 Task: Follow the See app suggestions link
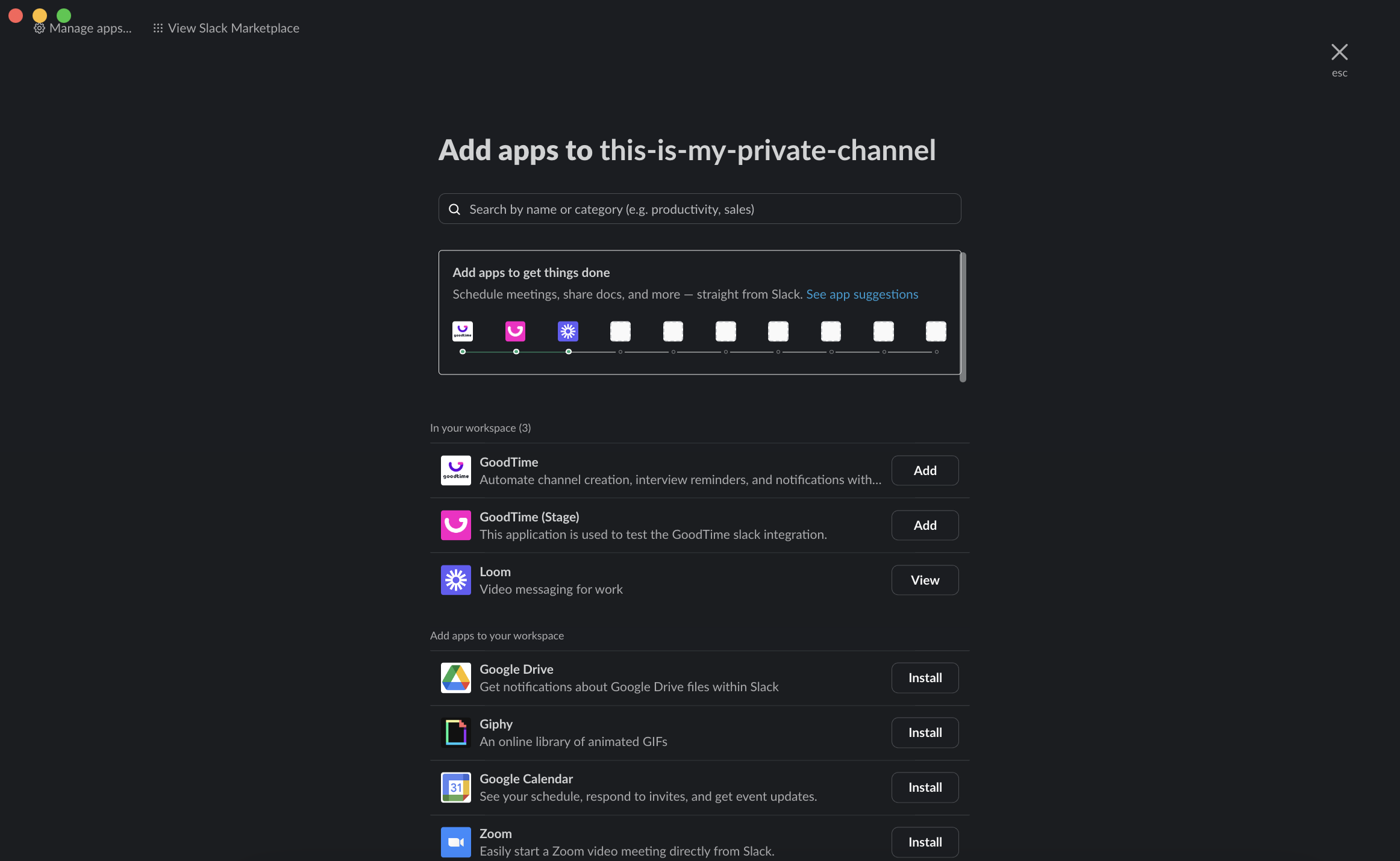tap(861, 294)
